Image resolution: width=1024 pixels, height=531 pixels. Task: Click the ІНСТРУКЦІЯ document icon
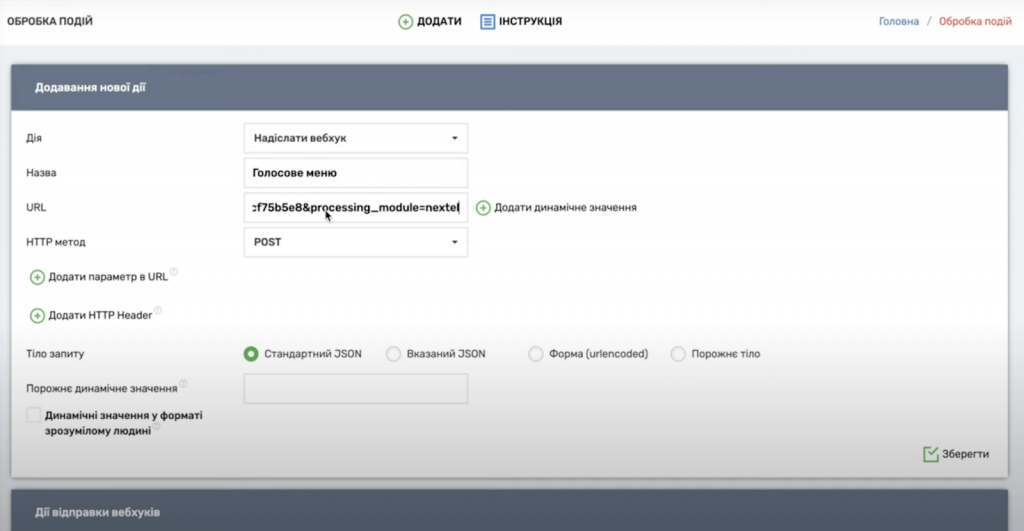(488, 21)
